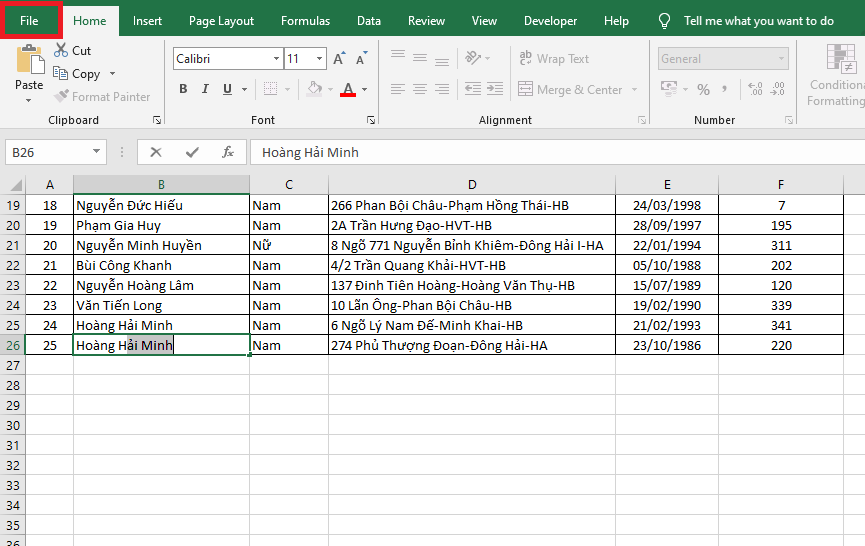Toggle Bold formatting

183,89
